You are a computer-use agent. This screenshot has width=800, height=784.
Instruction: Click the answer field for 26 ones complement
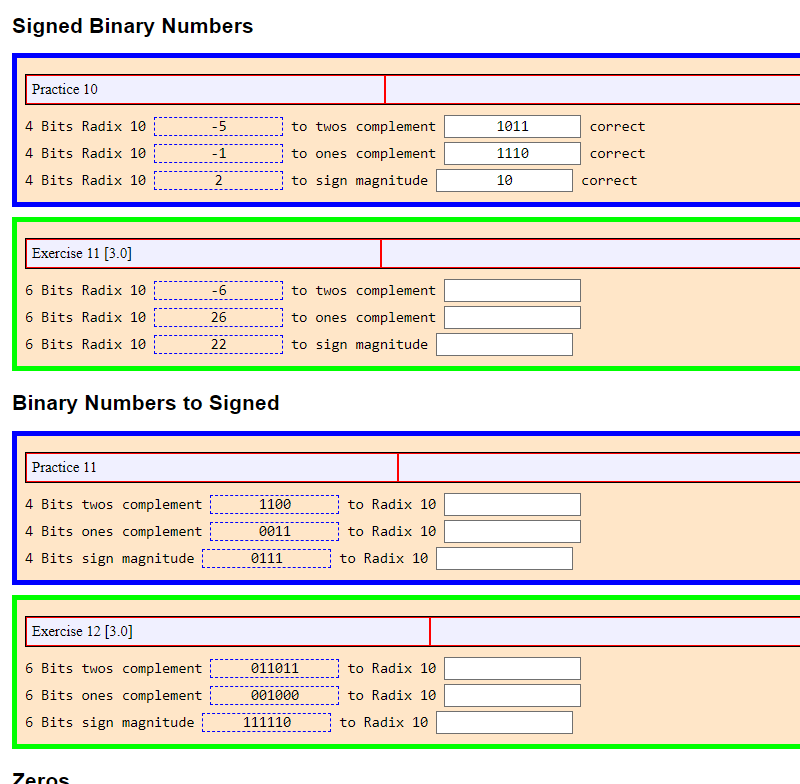[512, 317]
